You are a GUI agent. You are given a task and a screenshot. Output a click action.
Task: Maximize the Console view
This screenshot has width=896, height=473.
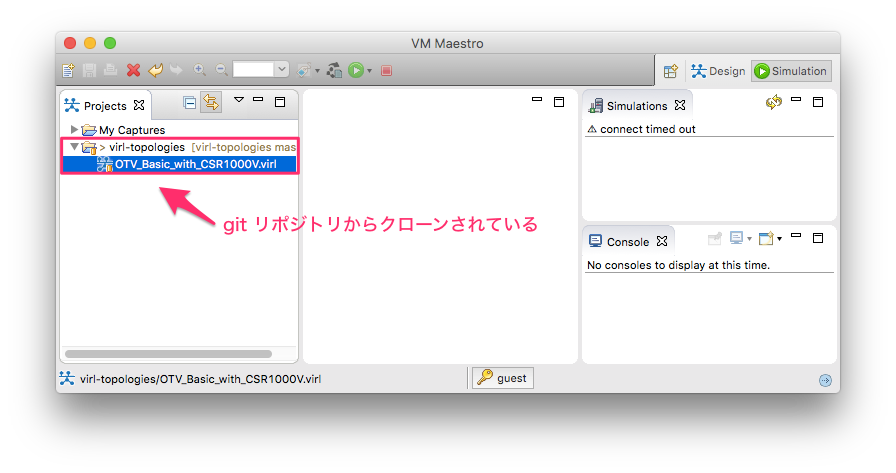[818, 238]
